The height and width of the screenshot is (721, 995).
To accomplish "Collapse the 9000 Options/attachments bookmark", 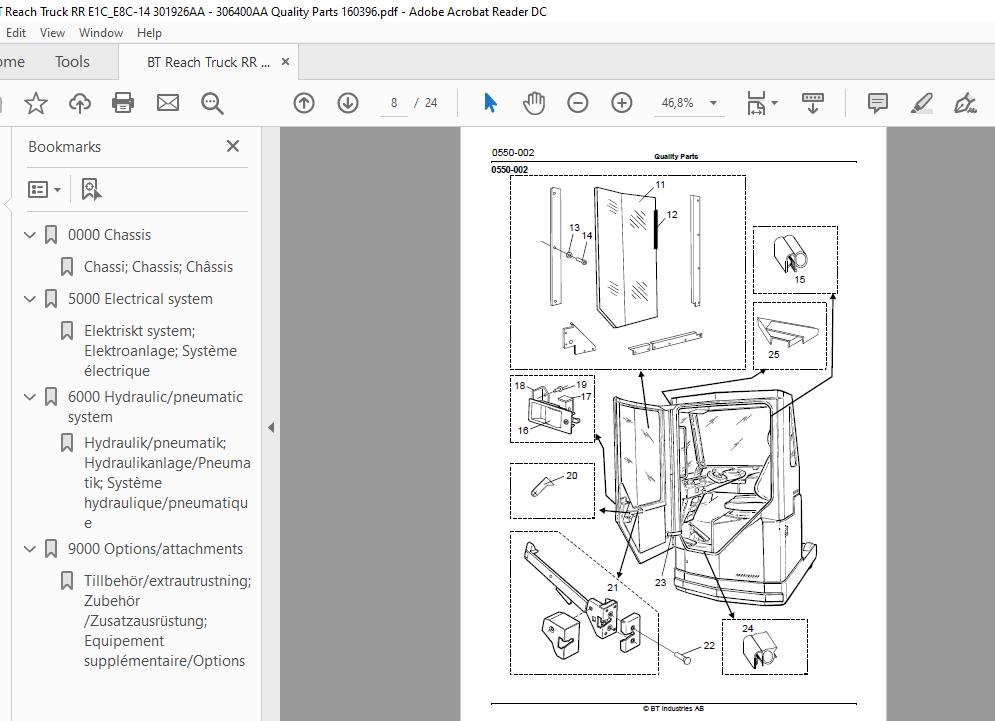I will [30, 549].
